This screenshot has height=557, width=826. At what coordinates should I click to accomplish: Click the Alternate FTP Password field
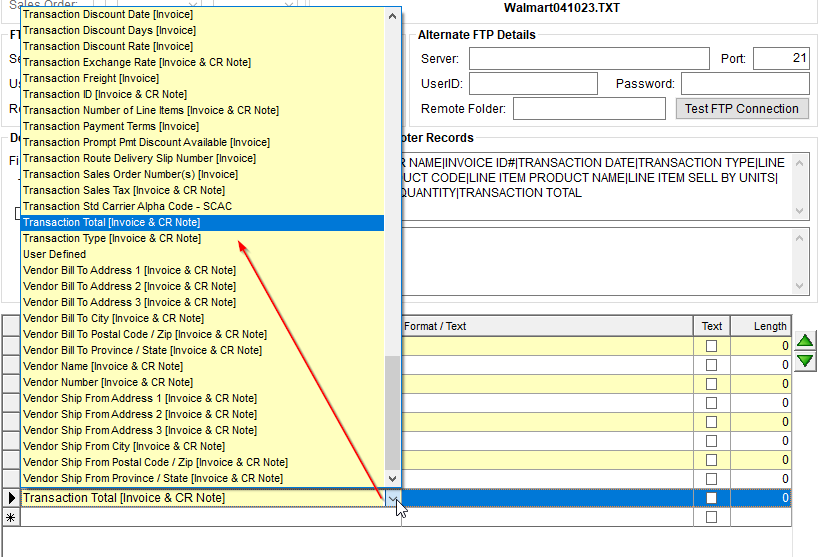(745, 83)
